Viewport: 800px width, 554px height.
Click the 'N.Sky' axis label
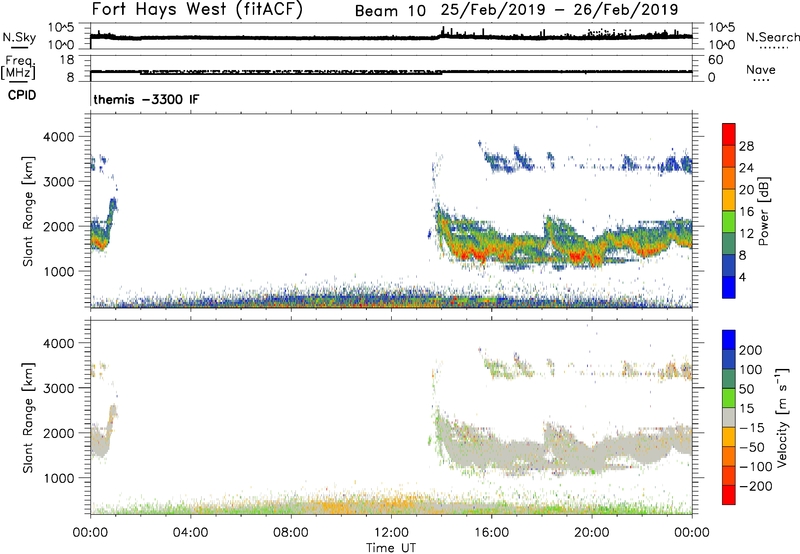(19, 37)
